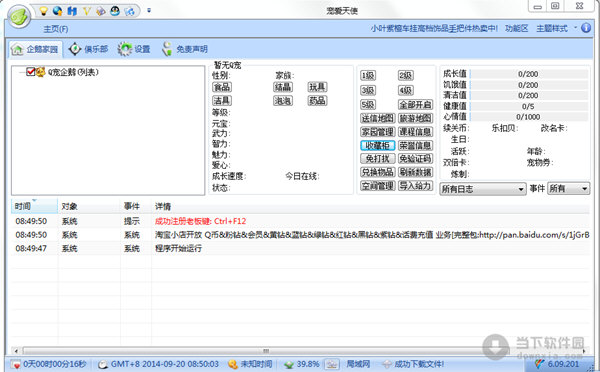600x372 pixels.
Task: Click the compass icon beside 俱乐部
Action: [x=75, y=49]
